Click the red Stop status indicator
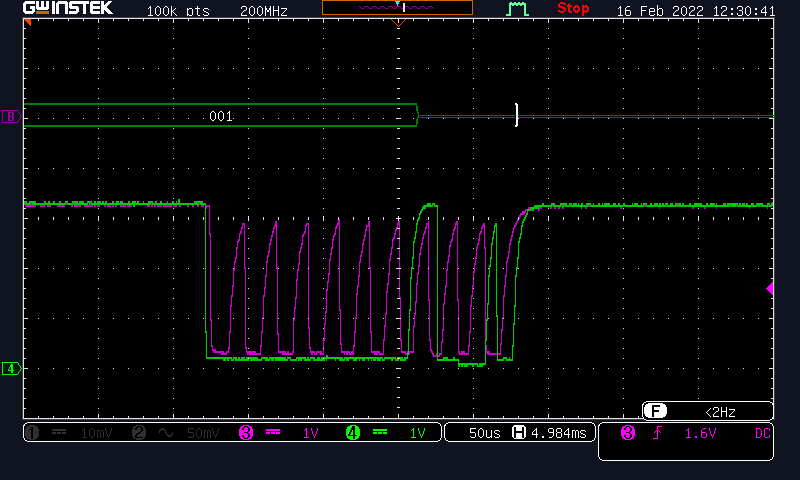This screenshot has height=480, width=800. [x=573, y=8]
